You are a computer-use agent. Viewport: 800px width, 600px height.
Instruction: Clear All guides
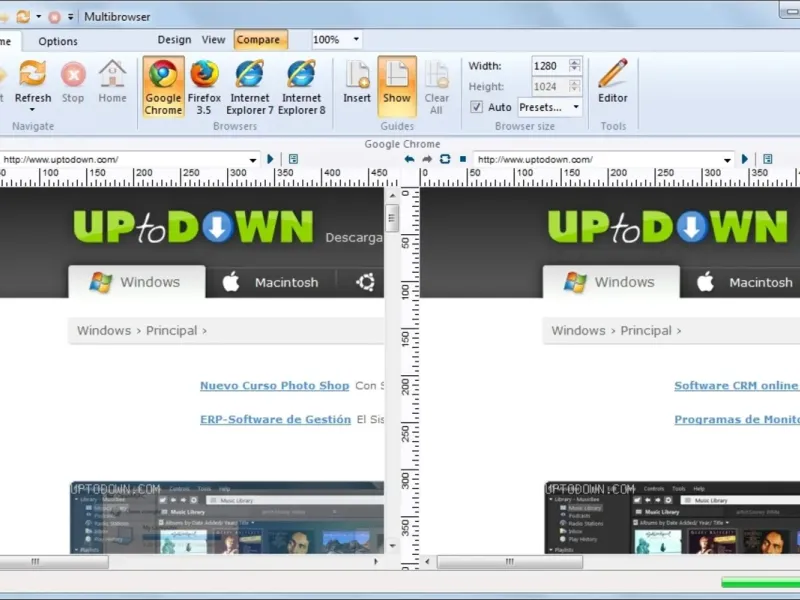tap(436, 87)
